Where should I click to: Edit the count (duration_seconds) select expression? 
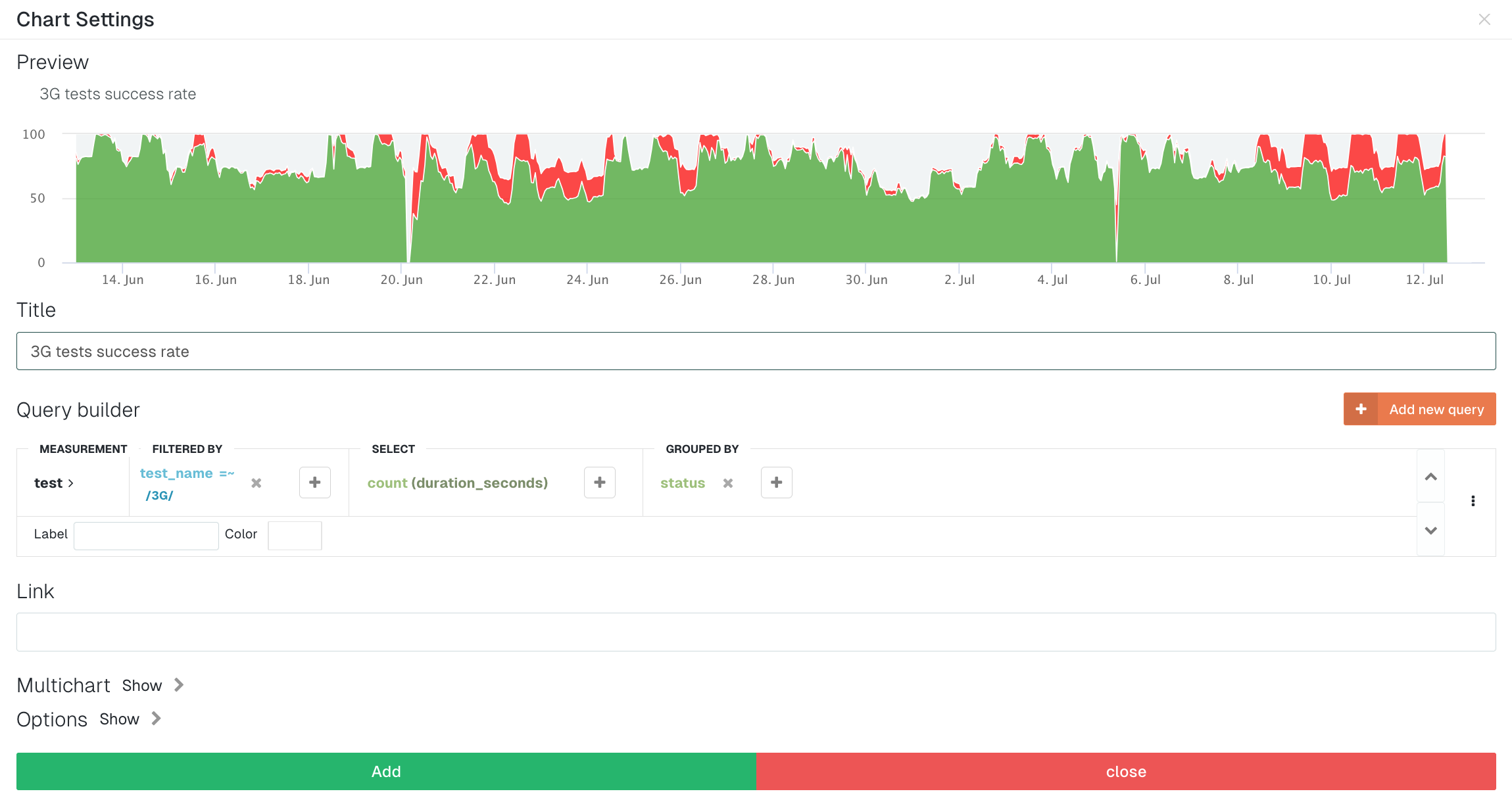click(x=457, y=483)
